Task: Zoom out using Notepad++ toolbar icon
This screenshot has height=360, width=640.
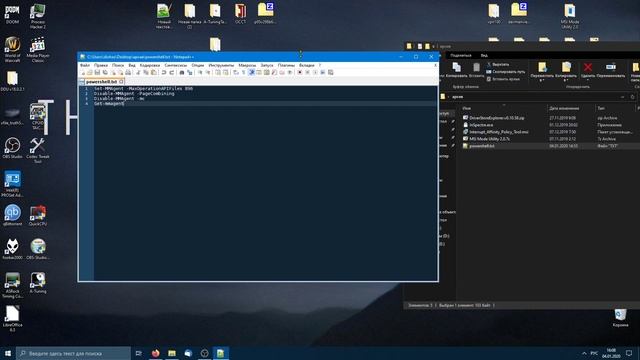Action: 207,72
